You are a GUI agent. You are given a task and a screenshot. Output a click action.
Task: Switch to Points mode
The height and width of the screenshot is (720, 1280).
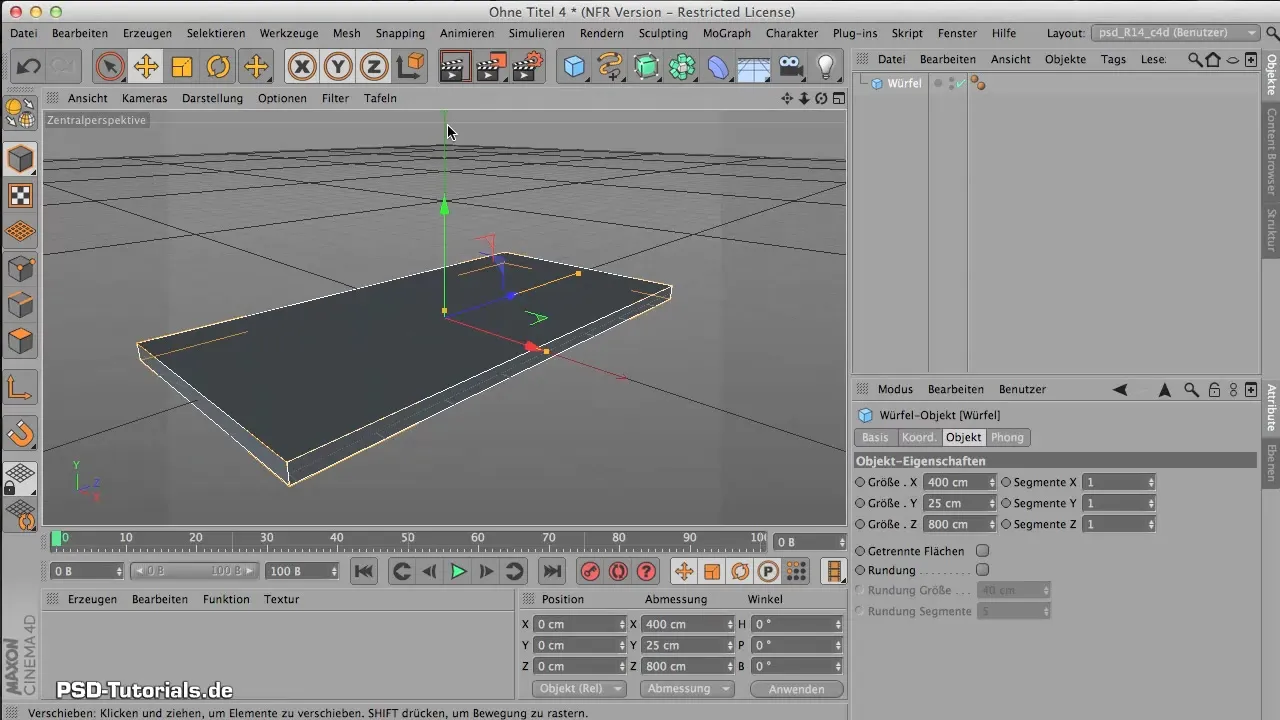coord(21,268)
